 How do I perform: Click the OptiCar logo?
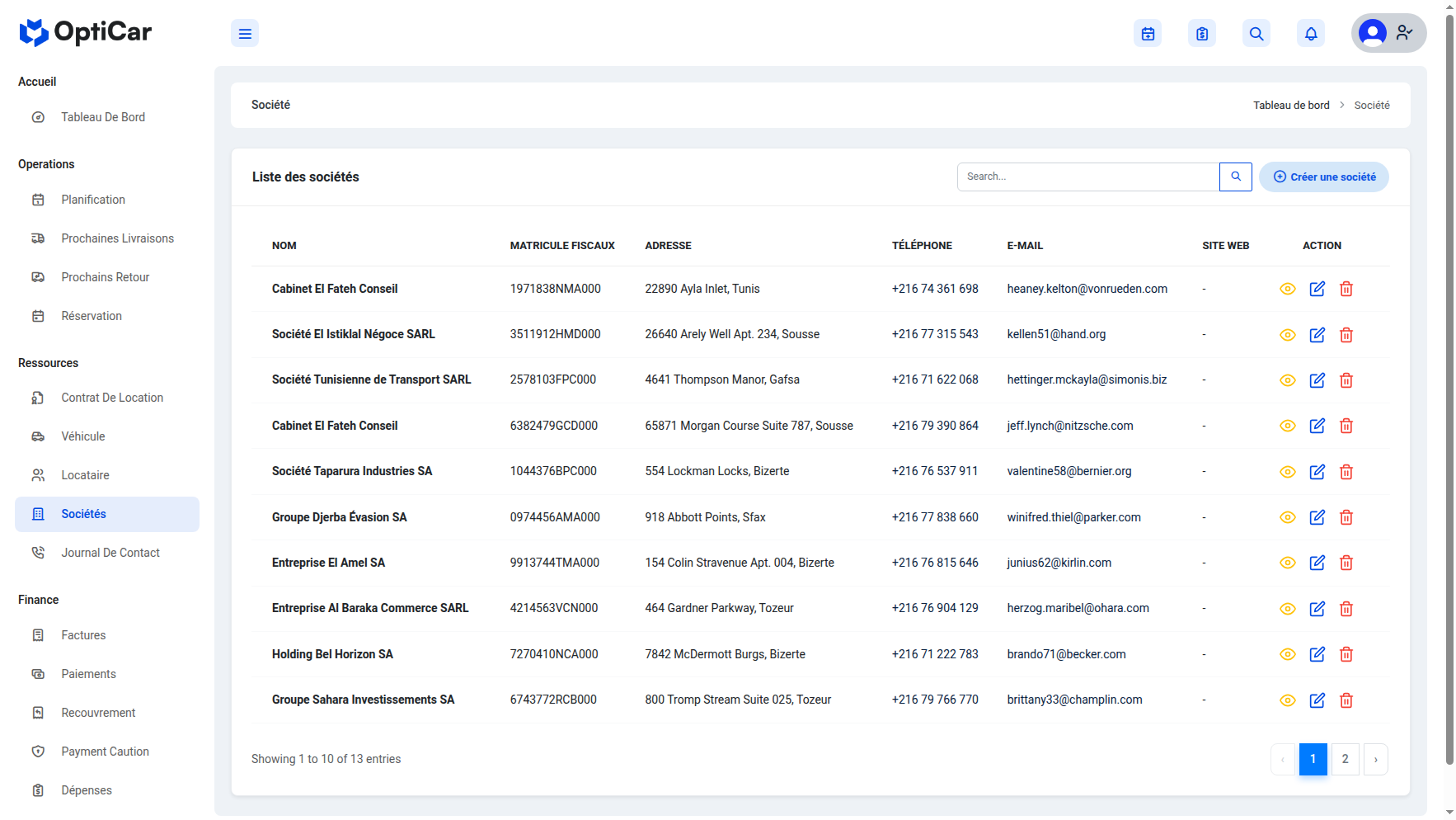[85, 32]
